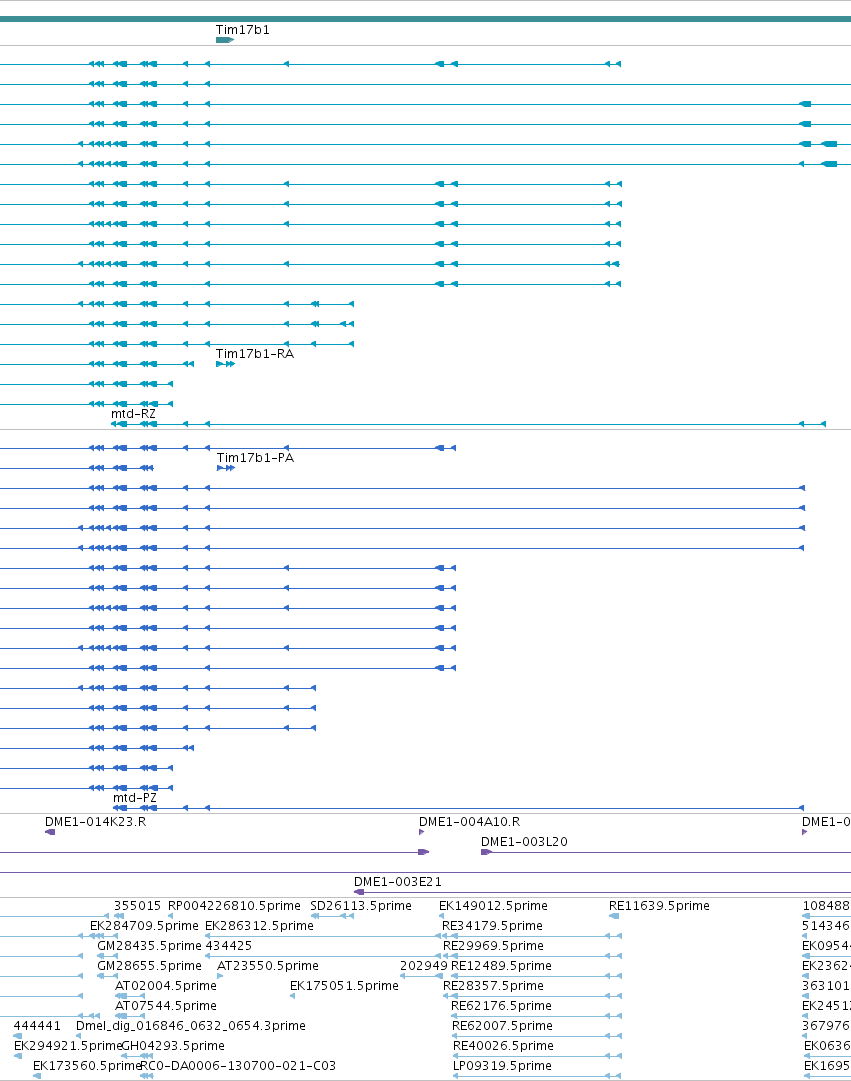Image resolution: width=851 pixels, height=1081 pixels.
Task: Open EST EK284709.5prime
Action: coord(144,926)
